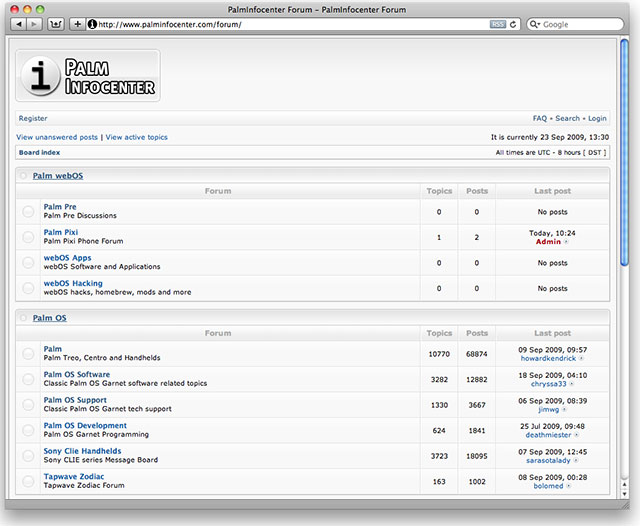Image resolution: width=640 pixels, height=526 pixels.
Task: Open the Register link
Action: click(33, 118)
